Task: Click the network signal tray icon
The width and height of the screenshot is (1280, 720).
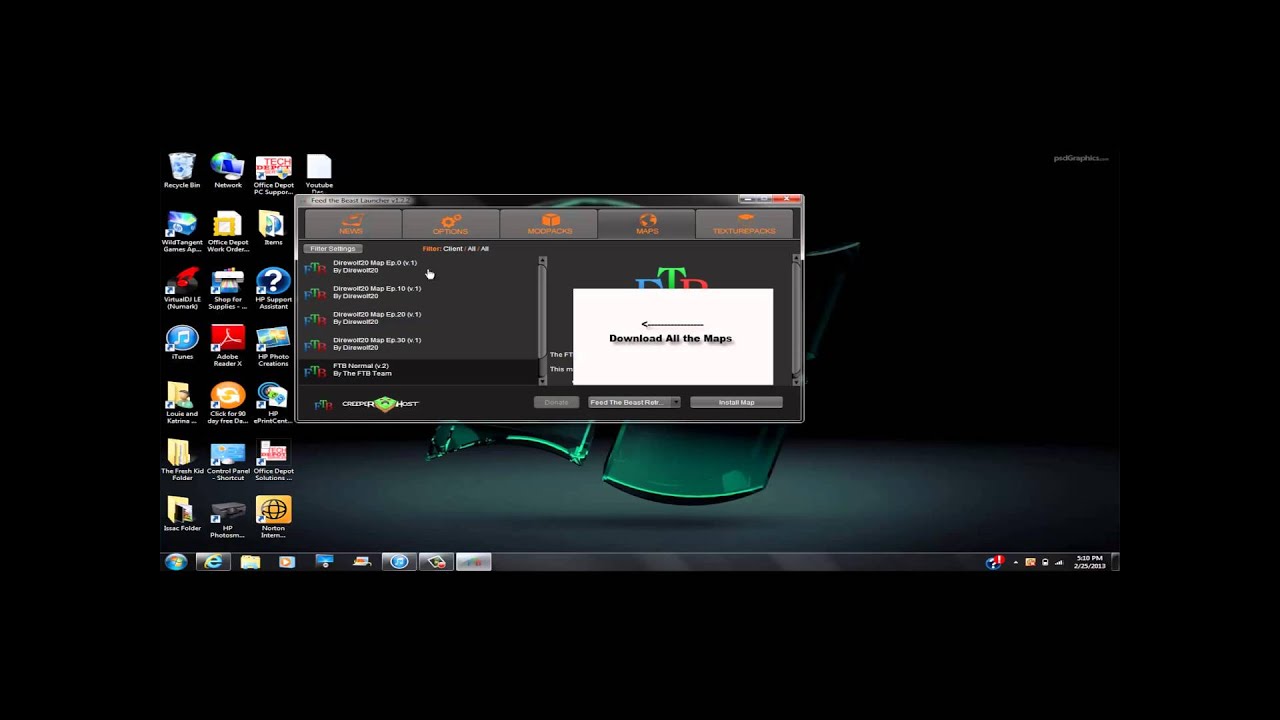Action: pyautogui.click(x=1059, y=563)
